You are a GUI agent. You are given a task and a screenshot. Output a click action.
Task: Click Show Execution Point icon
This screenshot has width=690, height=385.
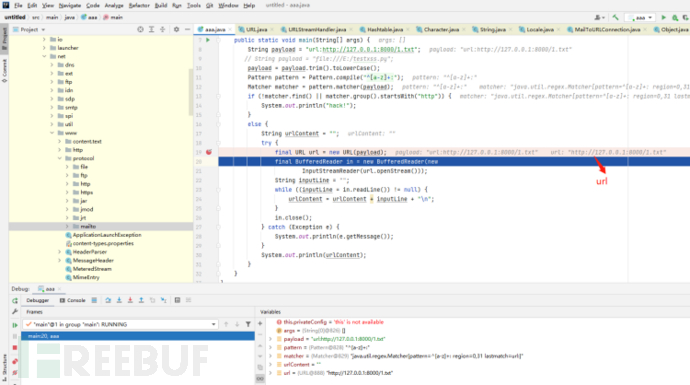[x=94, y=300]
